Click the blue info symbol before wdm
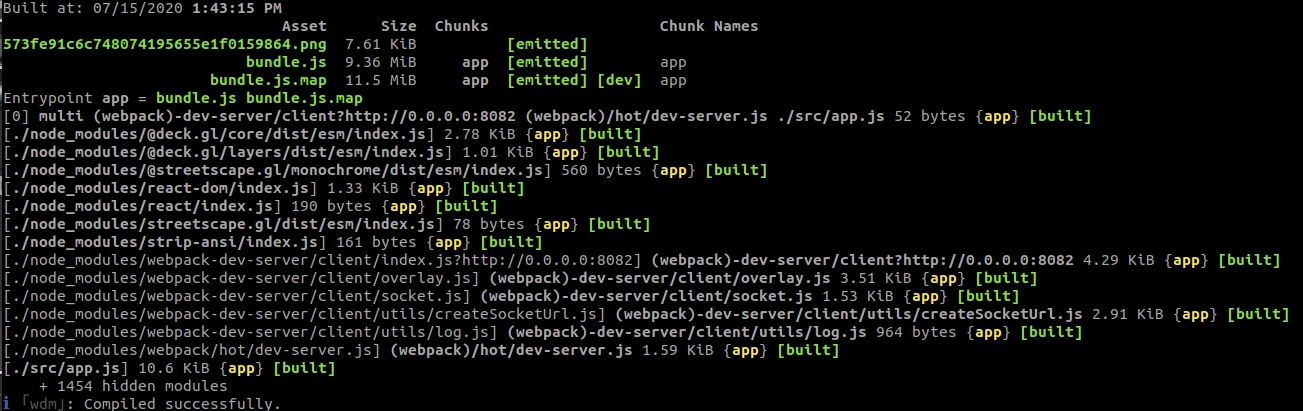Viewport: 1303px width, 411px height. pos(5,404)
